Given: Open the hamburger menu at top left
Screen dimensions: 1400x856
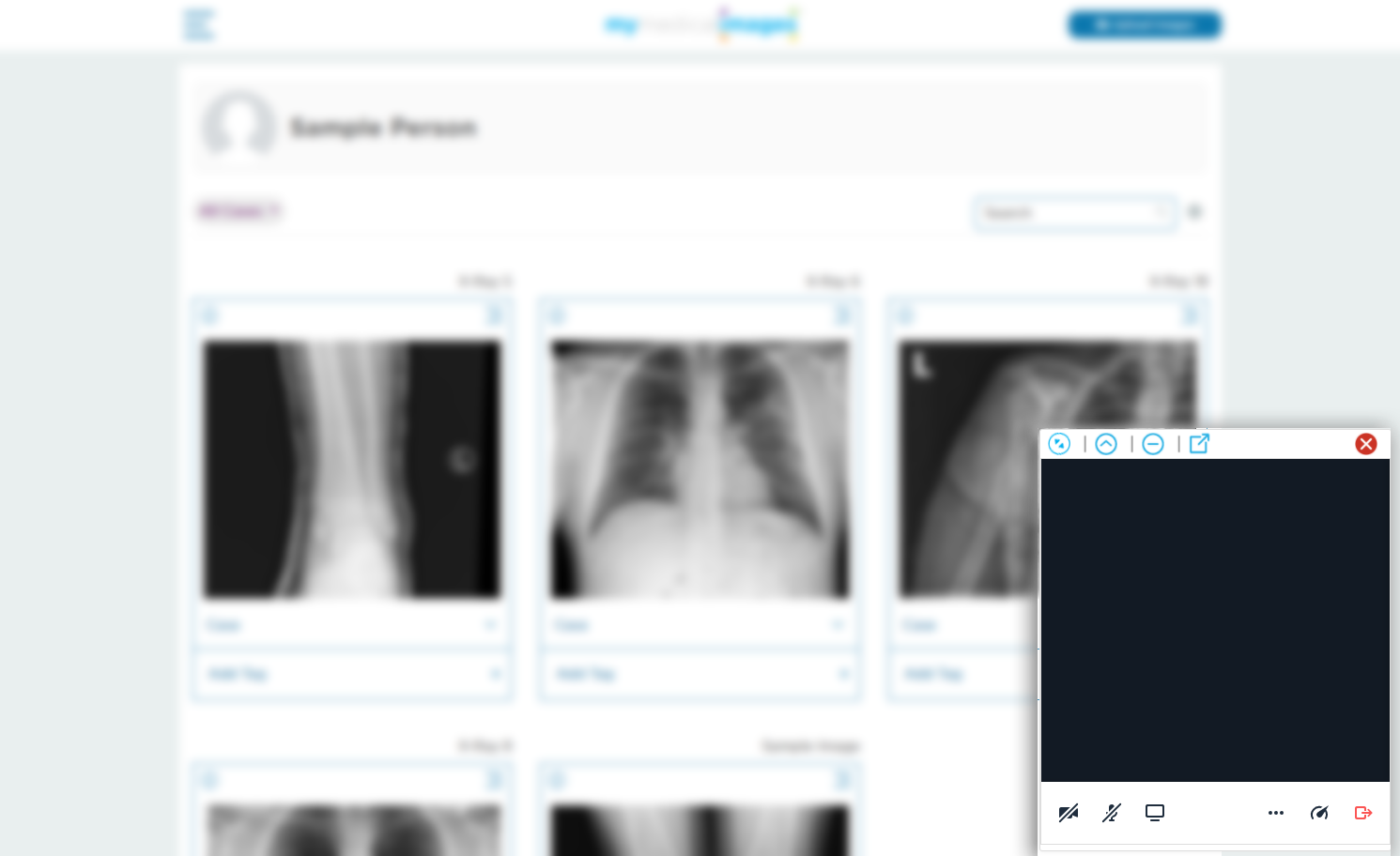Looking at the screenshot, I should tap(199, 24).
